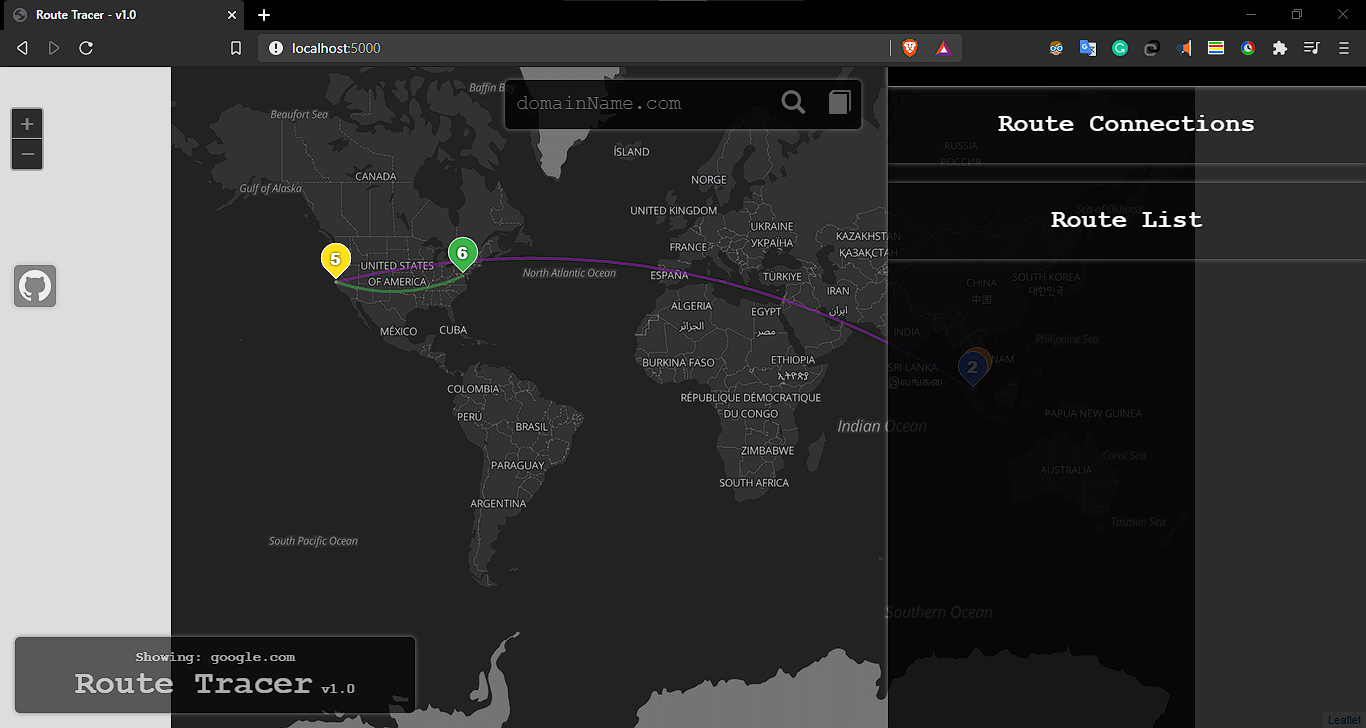The width and height of the screenshot is (1366, 728).
Task: Click the North Atlantic Ocean label
Action: click(x=569, y=273)
